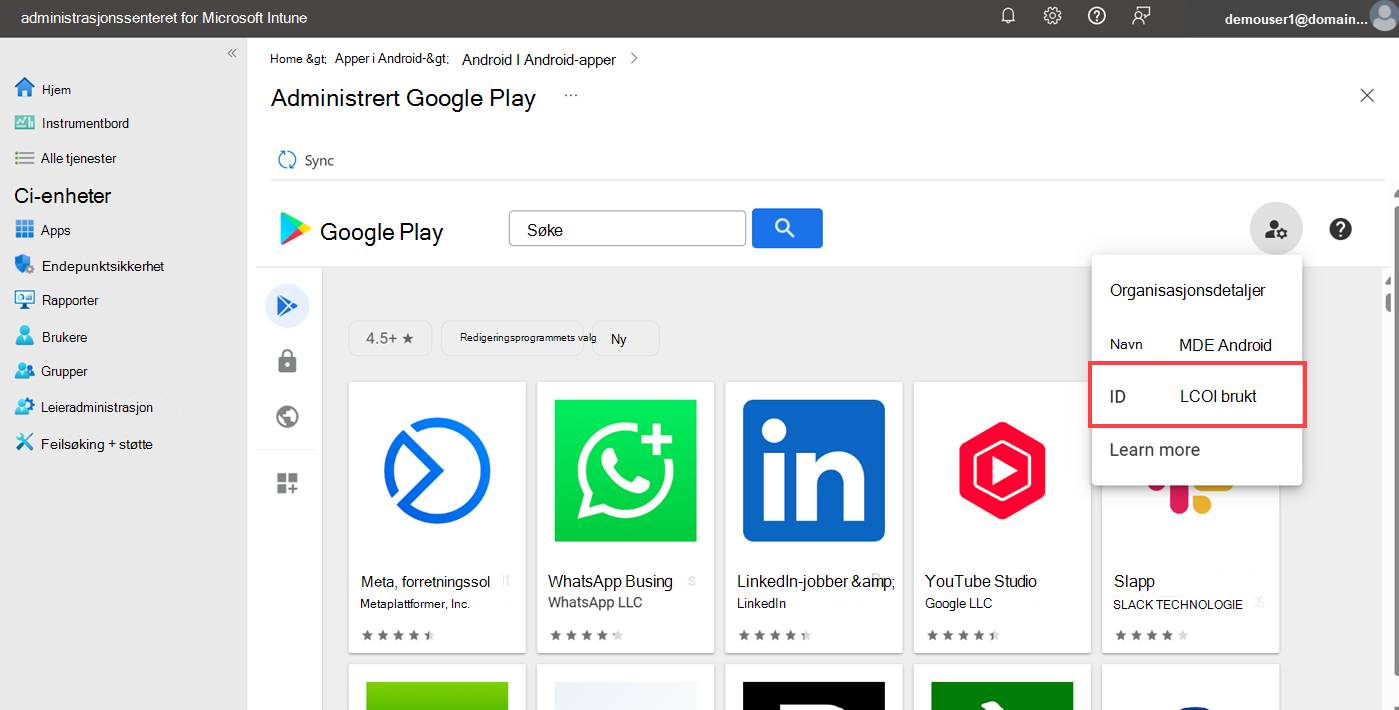Click the MDE Android name value
Viewport: 1399px width, 710px height.
point(1225,345)
